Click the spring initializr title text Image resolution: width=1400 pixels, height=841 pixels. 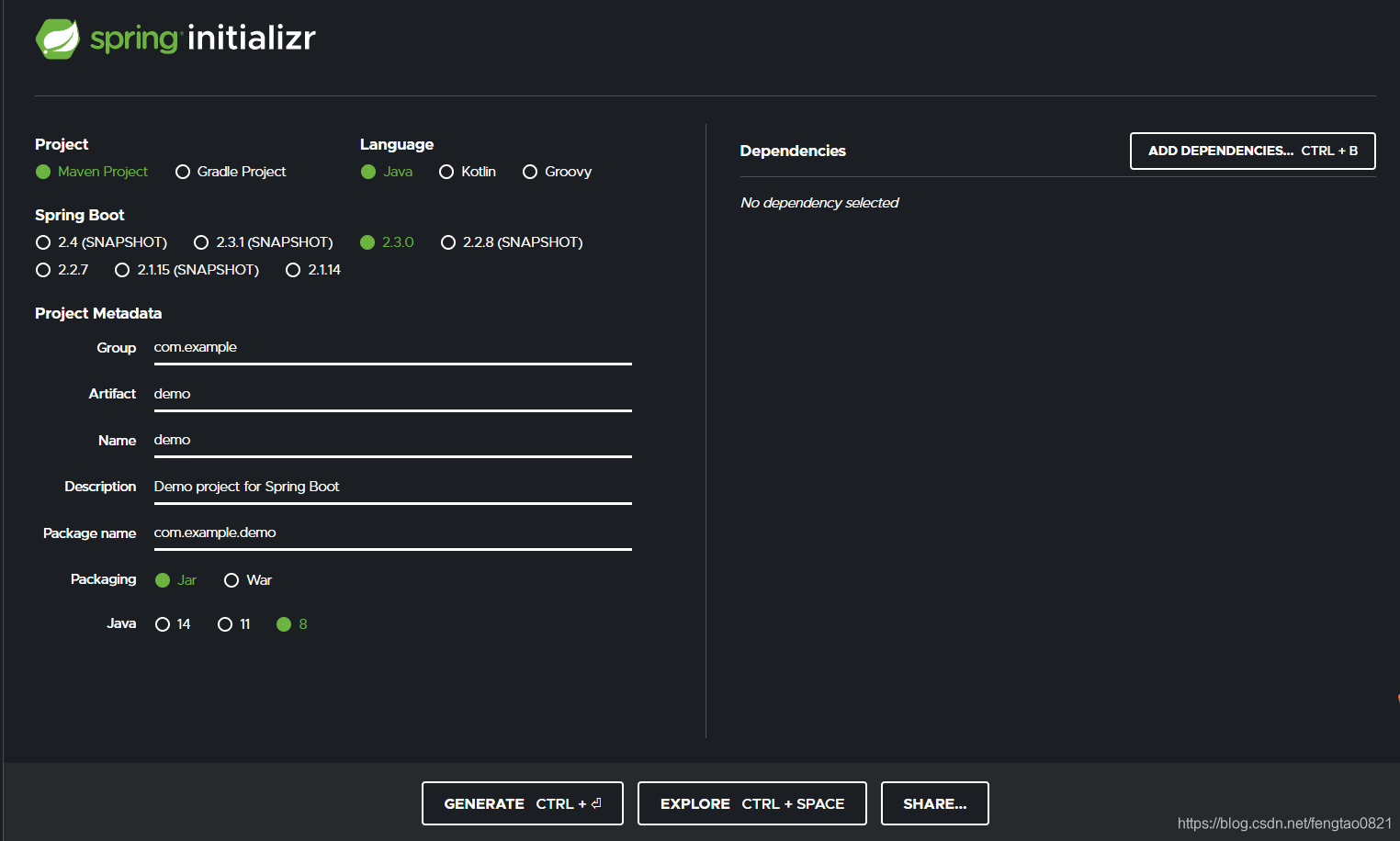click(203, 39)
